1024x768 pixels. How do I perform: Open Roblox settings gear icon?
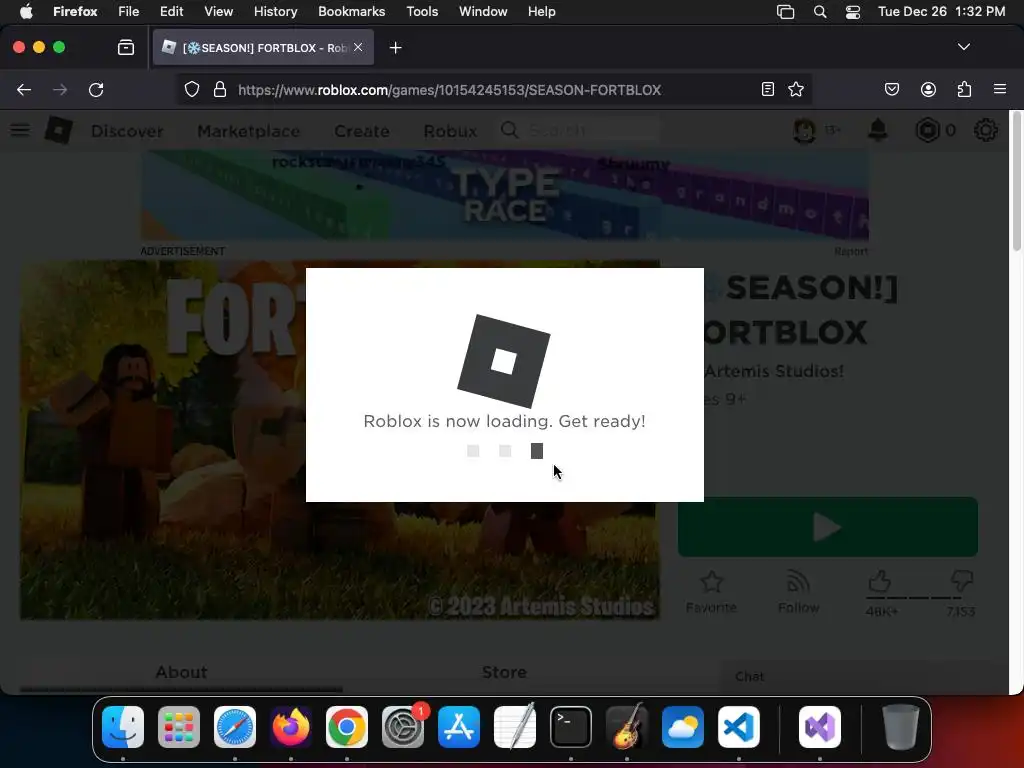pyautogui.click(x=985, y=131)
